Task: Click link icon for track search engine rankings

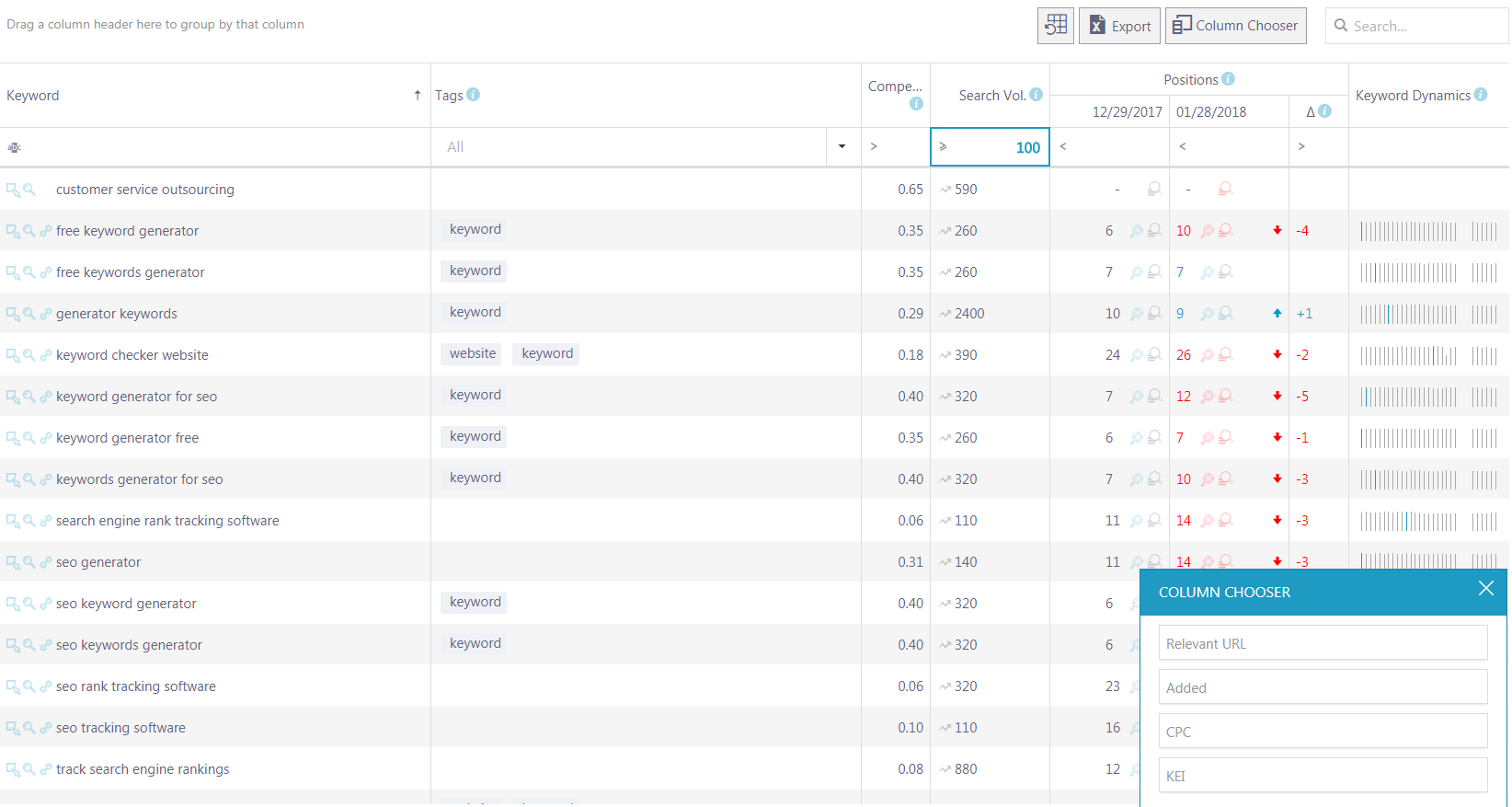Action: coord(46,769)
